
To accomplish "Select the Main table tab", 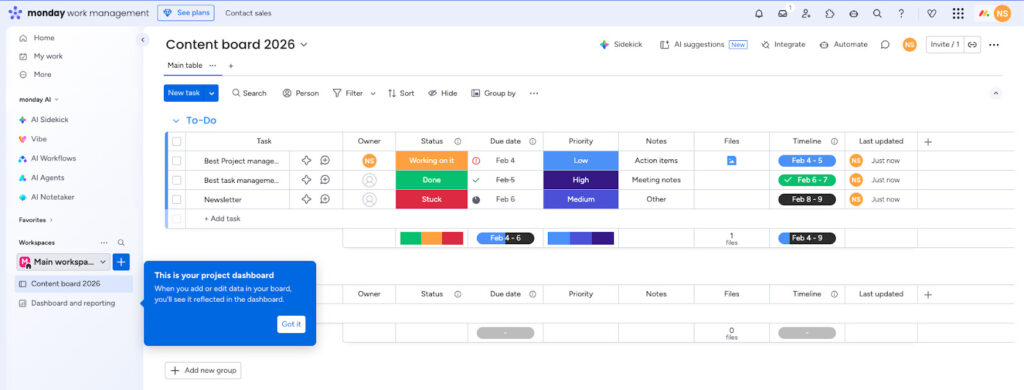I will click(185, 65).
